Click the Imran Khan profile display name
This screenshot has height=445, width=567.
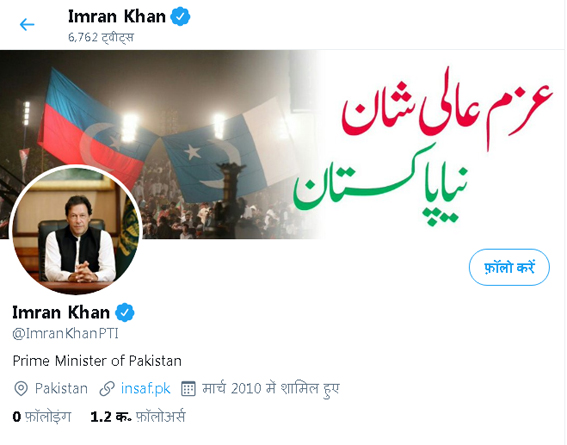click(61, 312)
